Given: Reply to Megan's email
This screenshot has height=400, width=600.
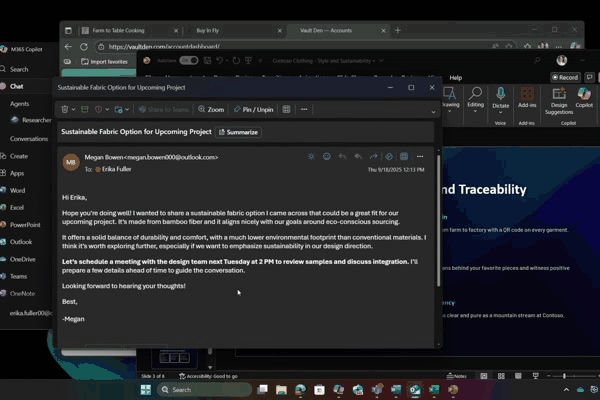Looking at the screenshot, I should click(342, 156).
